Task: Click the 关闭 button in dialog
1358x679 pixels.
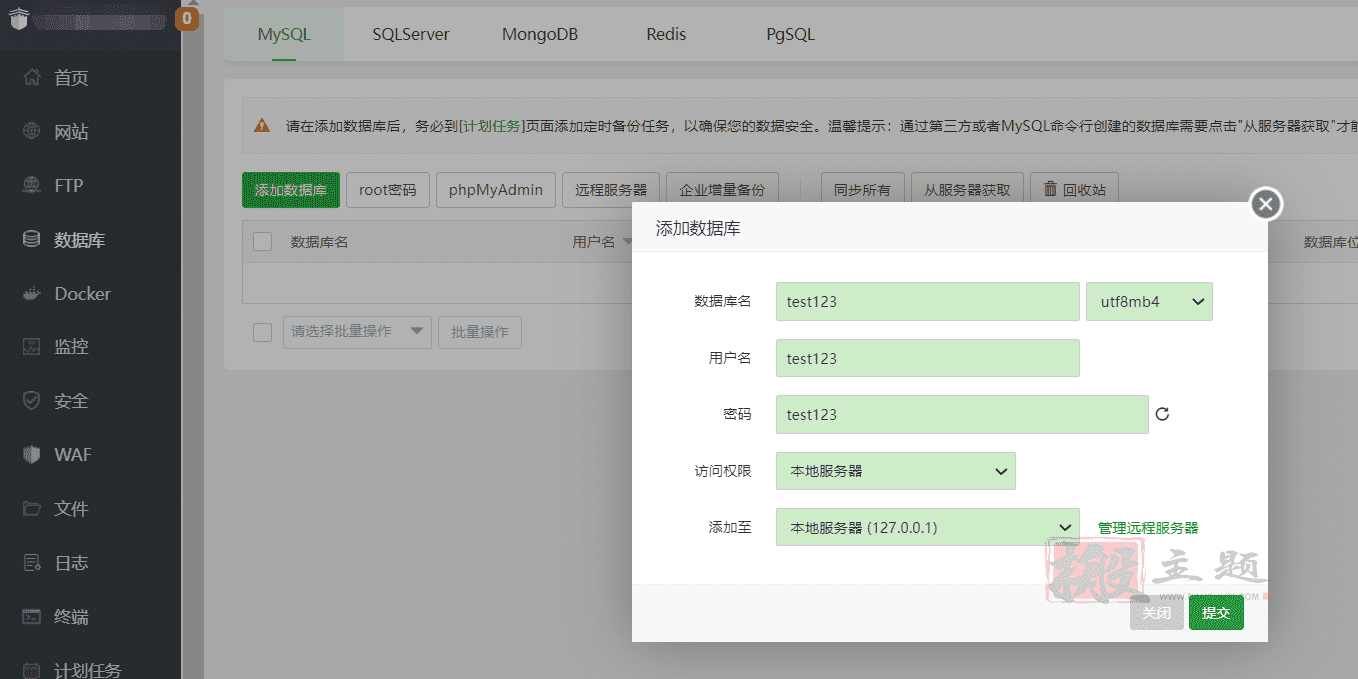Action: pyautogui.click(x=1157, y=613)
